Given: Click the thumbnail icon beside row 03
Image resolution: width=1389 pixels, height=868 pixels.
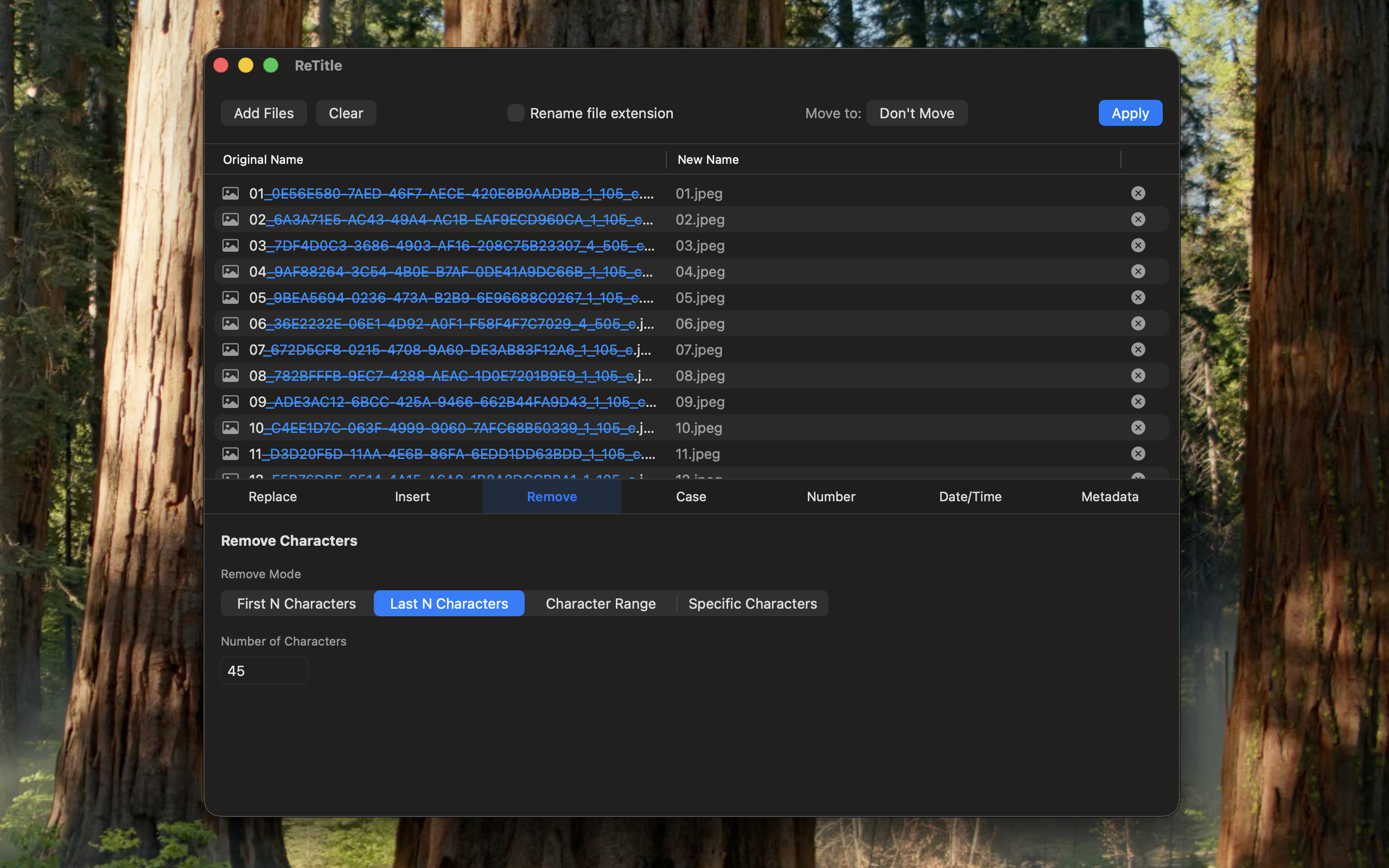Looking at the screenshot, I should 231,245.
